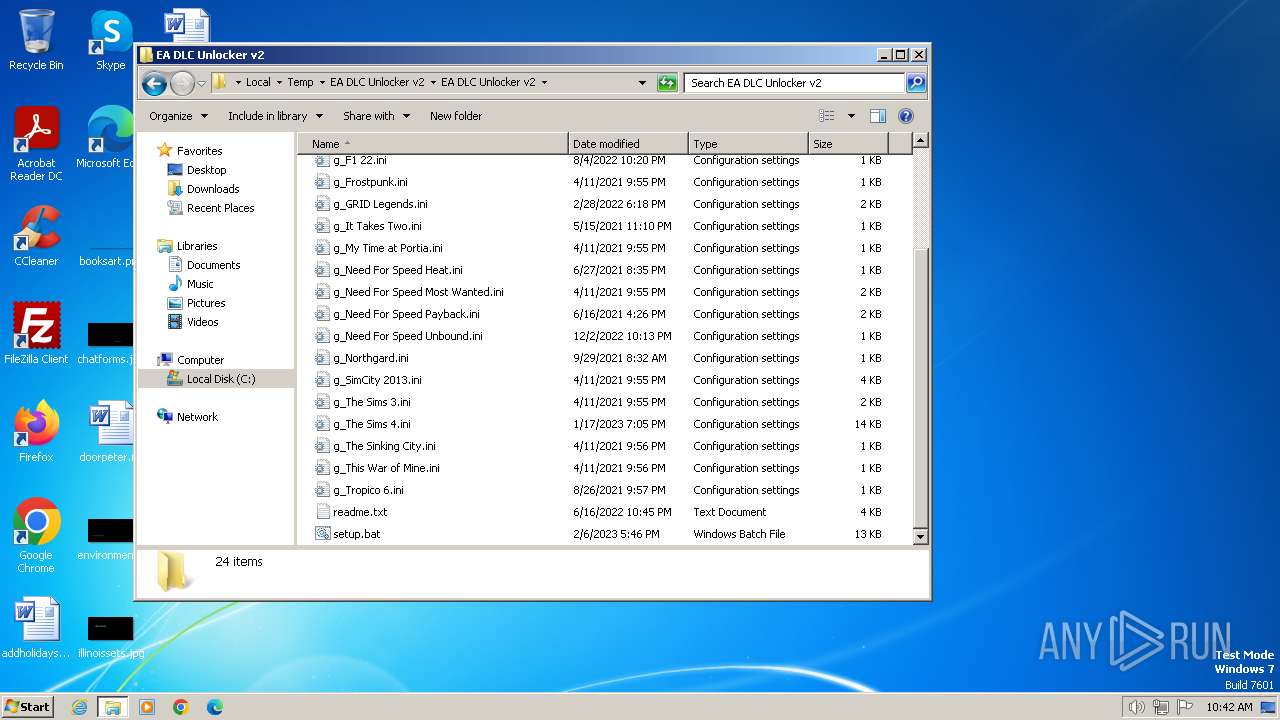Click the volume speaker tray icon

(x=1136, y=707)
